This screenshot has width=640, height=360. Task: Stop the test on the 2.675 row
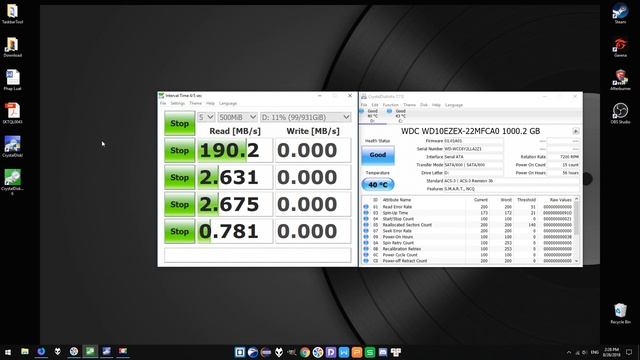pos(180,204)
